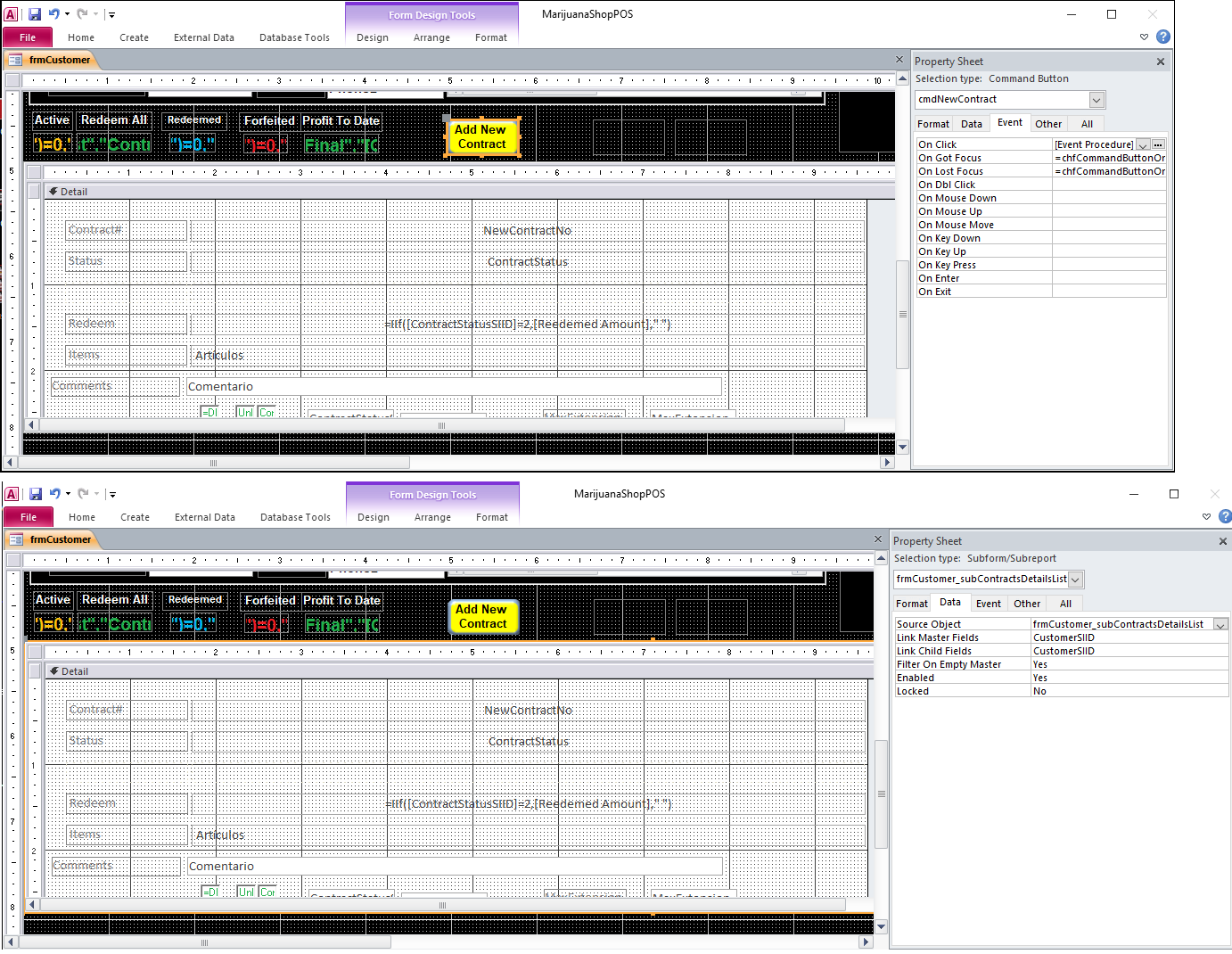Switch to Format tab in upper Property Sheet
The width and height of the screenshot is (1232, 954).
tap(933, 124)
